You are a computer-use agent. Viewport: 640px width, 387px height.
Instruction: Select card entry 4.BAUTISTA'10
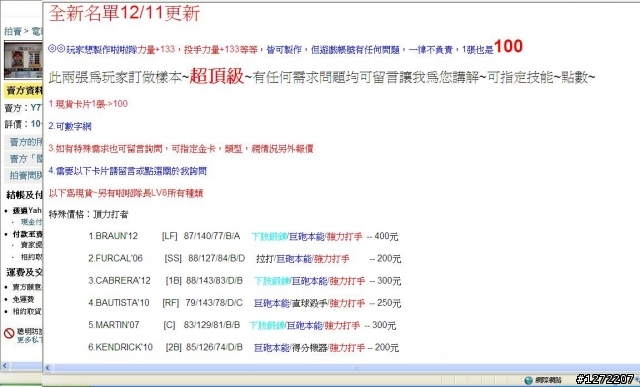point(119,303)
